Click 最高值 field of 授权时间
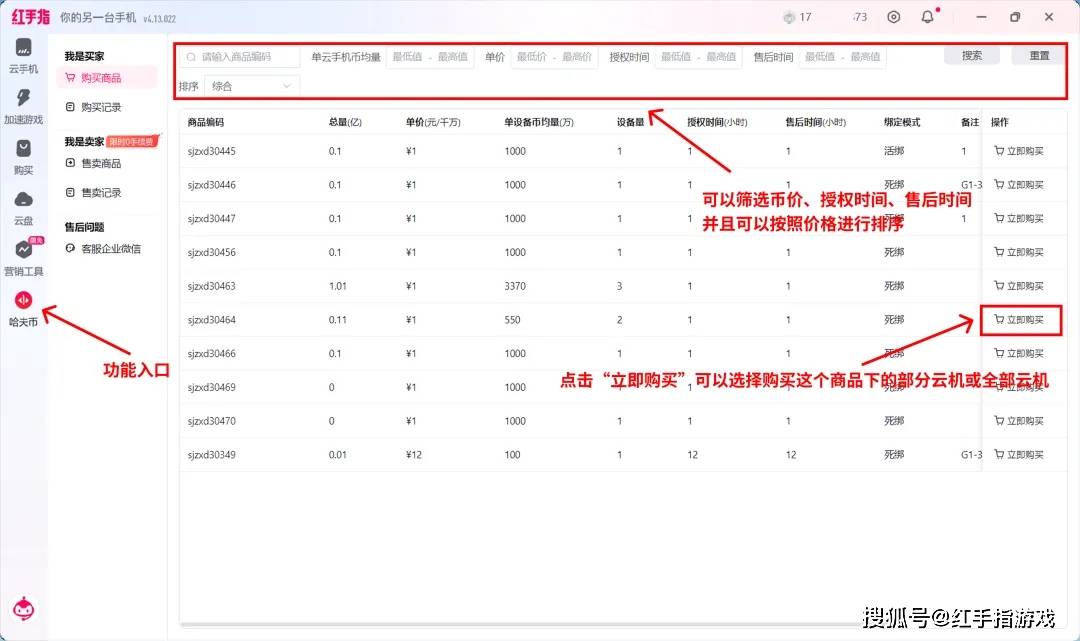The height and width of the screenshot is (641, 1080). click(721, 56)
